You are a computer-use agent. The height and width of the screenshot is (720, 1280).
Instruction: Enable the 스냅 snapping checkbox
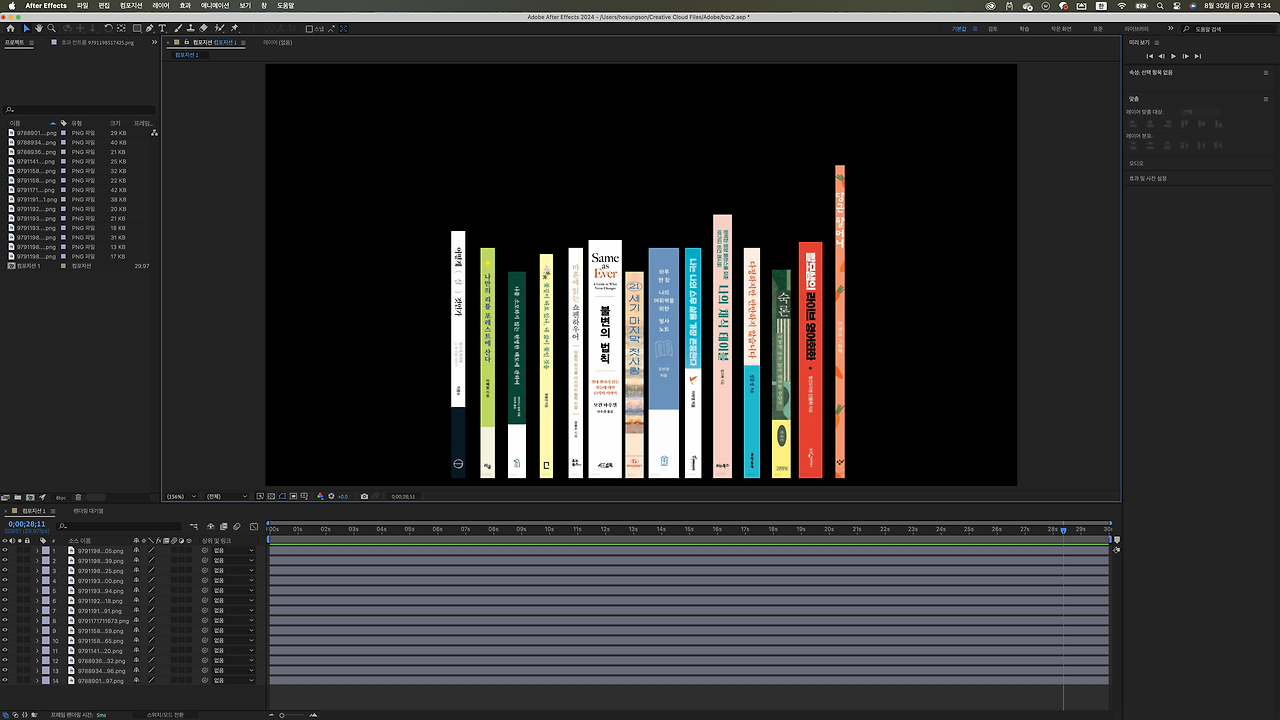(x=309, y=29)
